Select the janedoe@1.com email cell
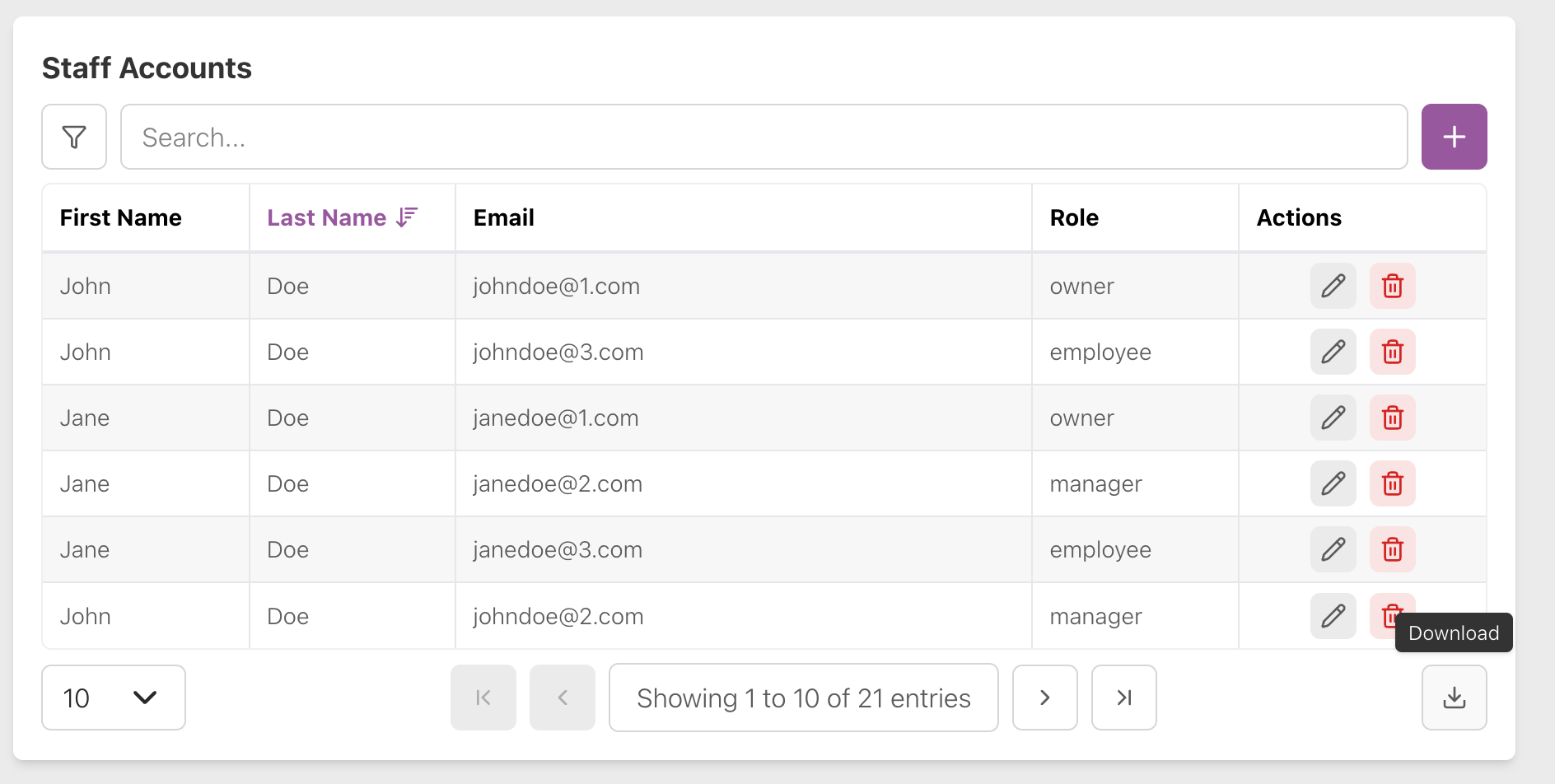The image size is (1555, 784). click(743, 418)
